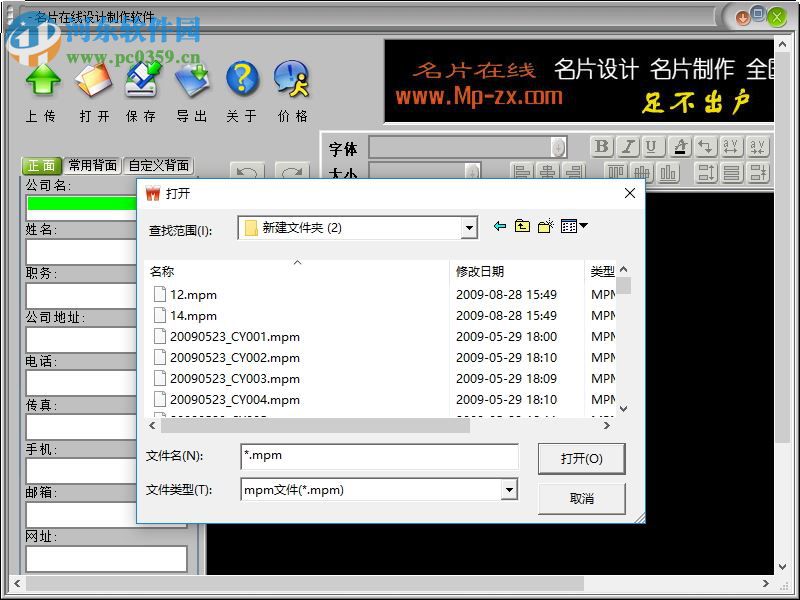
Task: Click the 导出 export icon
Action: pyautogui.click(x=192, y=80)
